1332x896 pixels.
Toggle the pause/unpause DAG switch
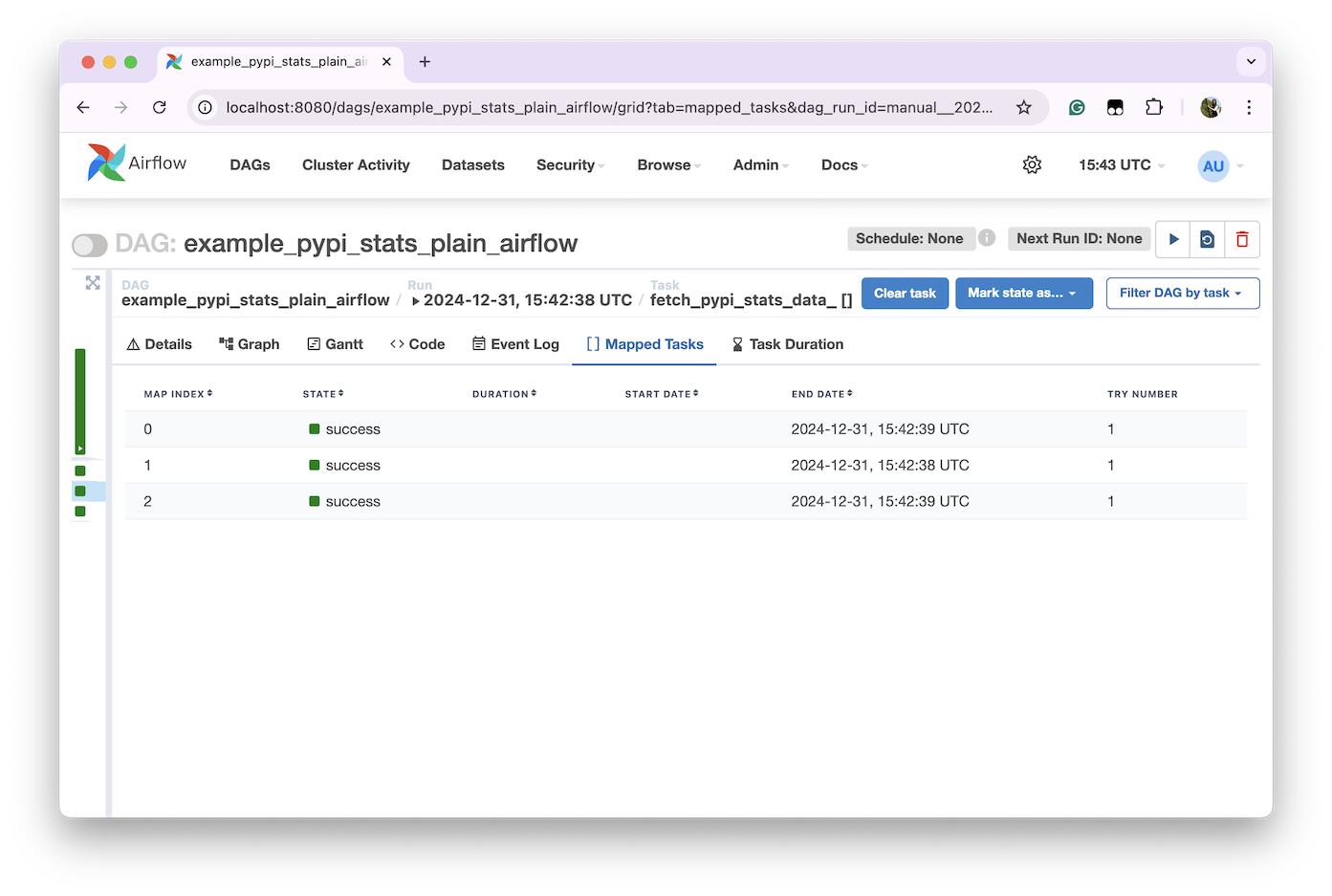[x=90, y=246]
